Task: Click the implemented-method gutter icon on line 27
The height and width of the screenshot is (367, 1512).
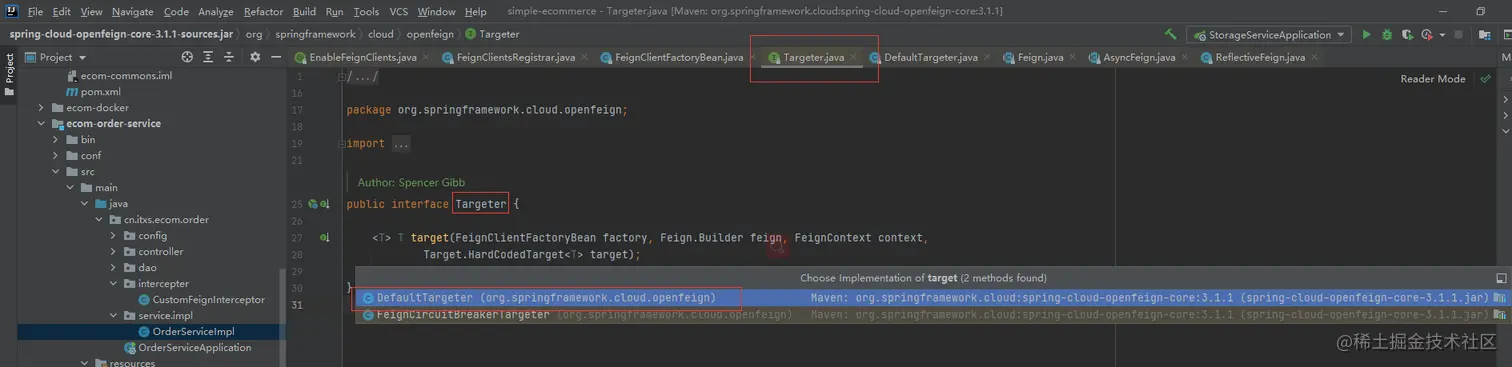Action: pyautogui.click(x=325, y=237)
